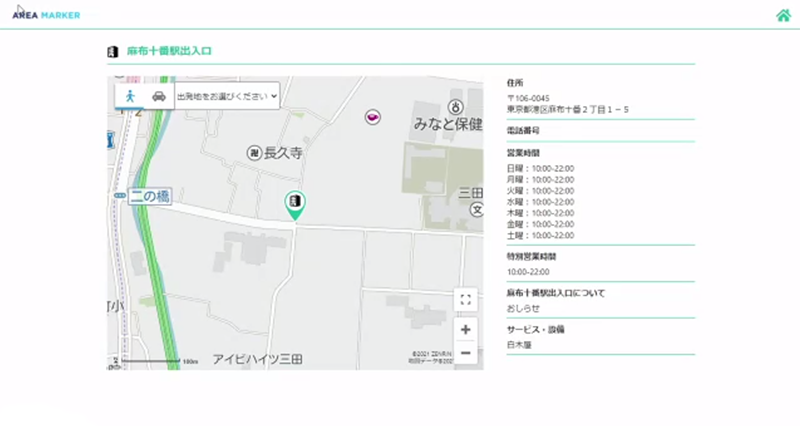Click the 白木屋 service entry

tap(519, 344)
